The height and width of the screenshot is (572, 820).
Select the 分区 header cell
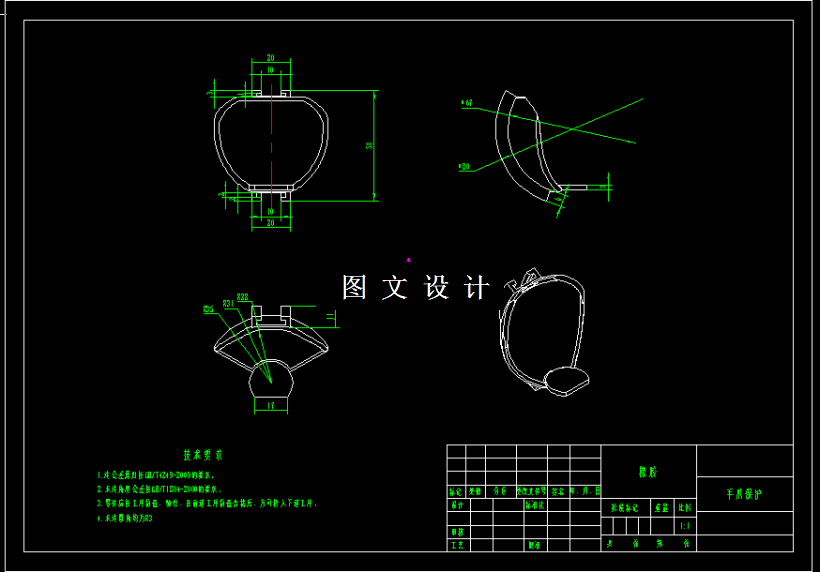pos(500,491)
